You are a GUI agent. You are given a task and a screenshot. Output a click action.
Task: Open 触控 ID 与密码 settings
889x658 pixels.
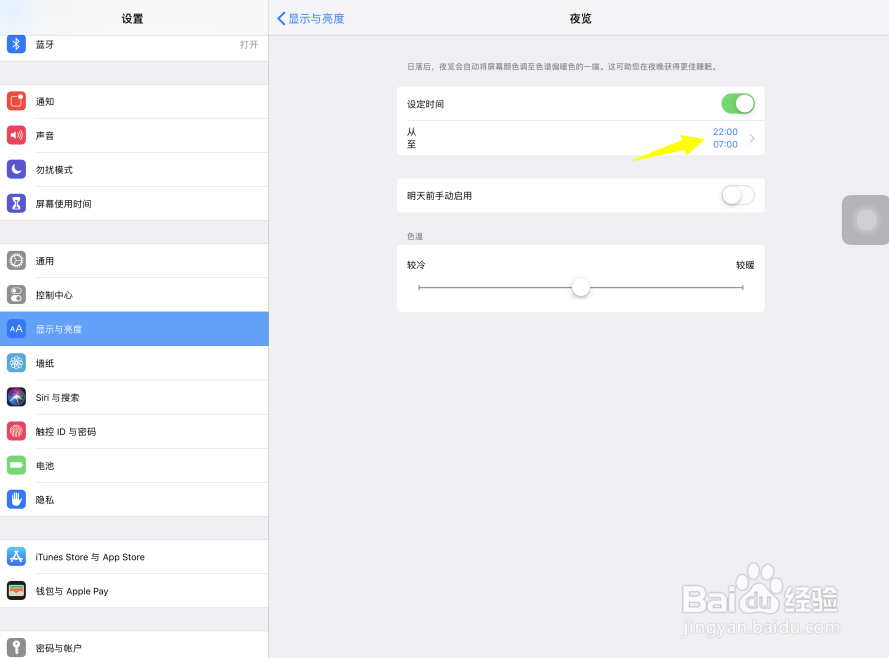(134, 431)
